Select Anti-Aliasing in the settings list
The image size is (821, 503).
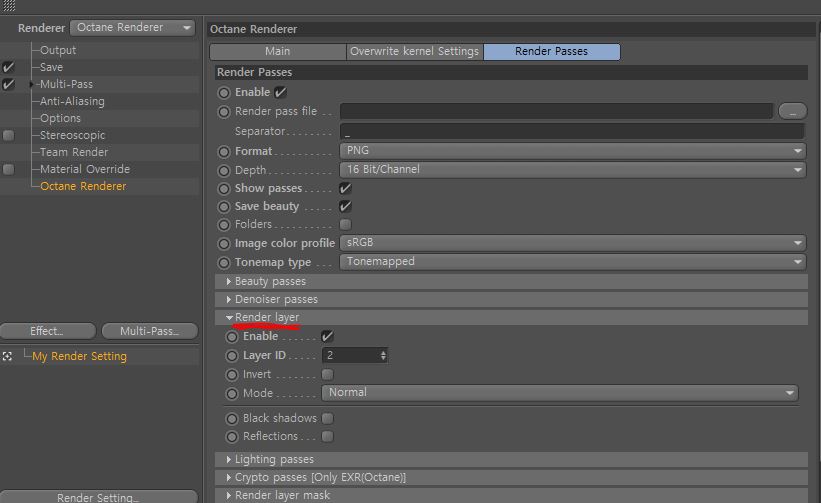coord(72,102)
